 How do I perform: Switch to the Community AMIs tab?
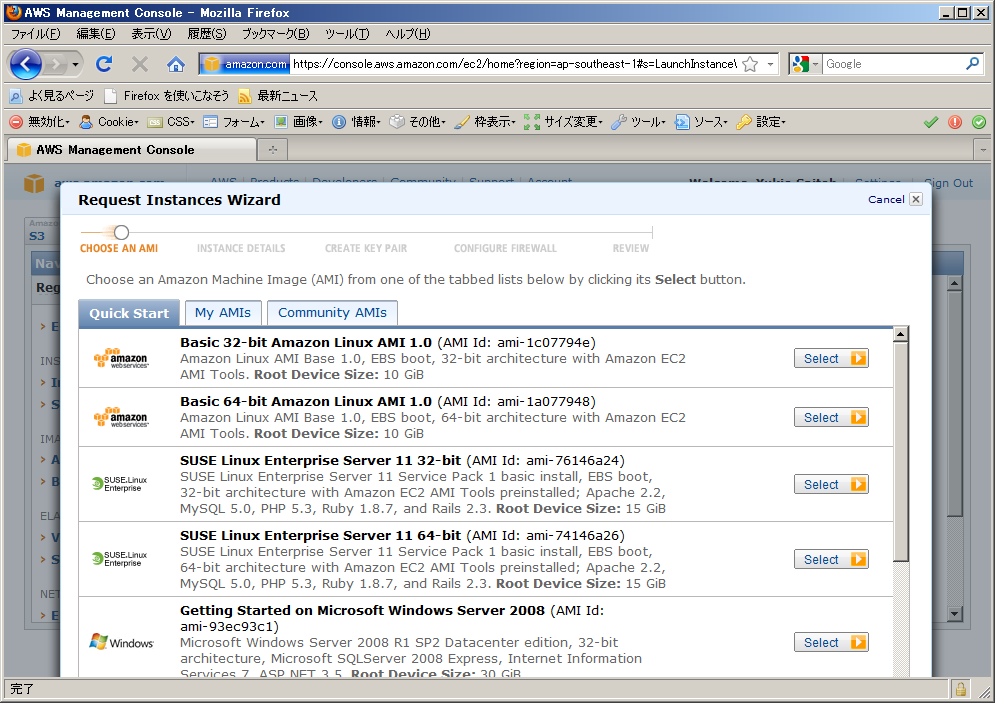point(332,313)
